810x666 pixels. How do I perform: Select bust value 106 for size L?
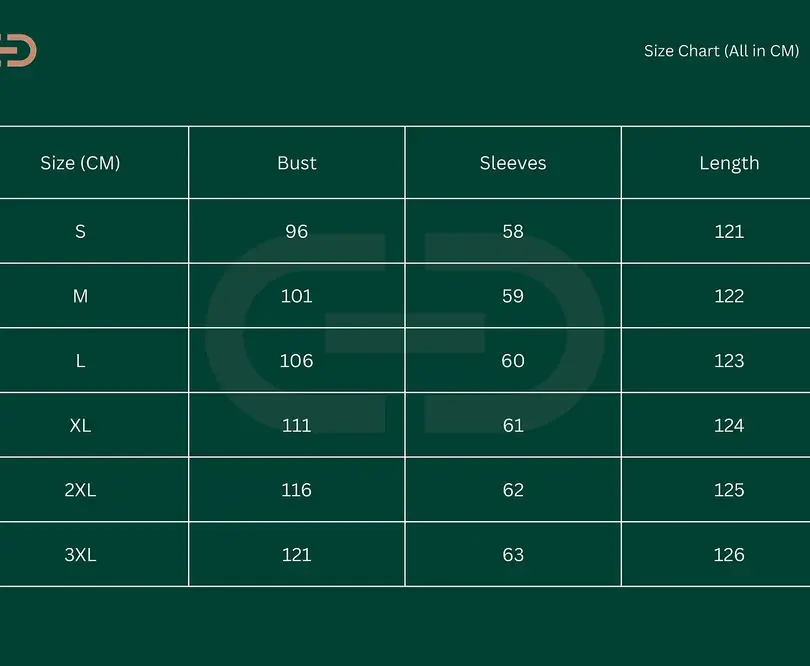pos(297,361)
